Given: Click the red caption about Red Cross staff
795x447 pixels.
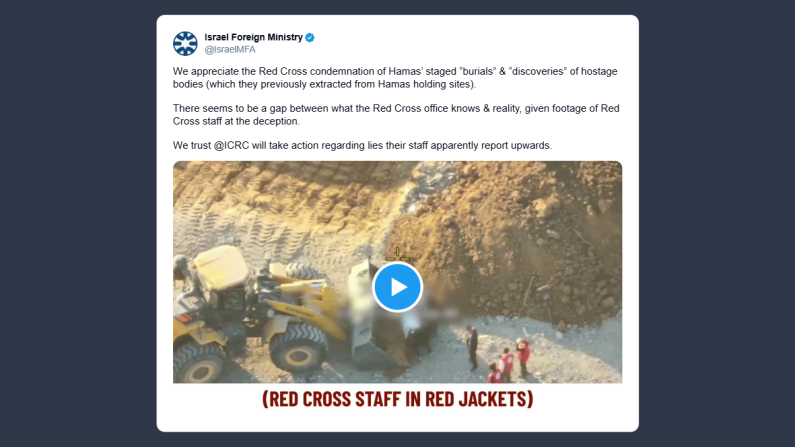Looking at the screenshot, I should (x=398, y=399).
